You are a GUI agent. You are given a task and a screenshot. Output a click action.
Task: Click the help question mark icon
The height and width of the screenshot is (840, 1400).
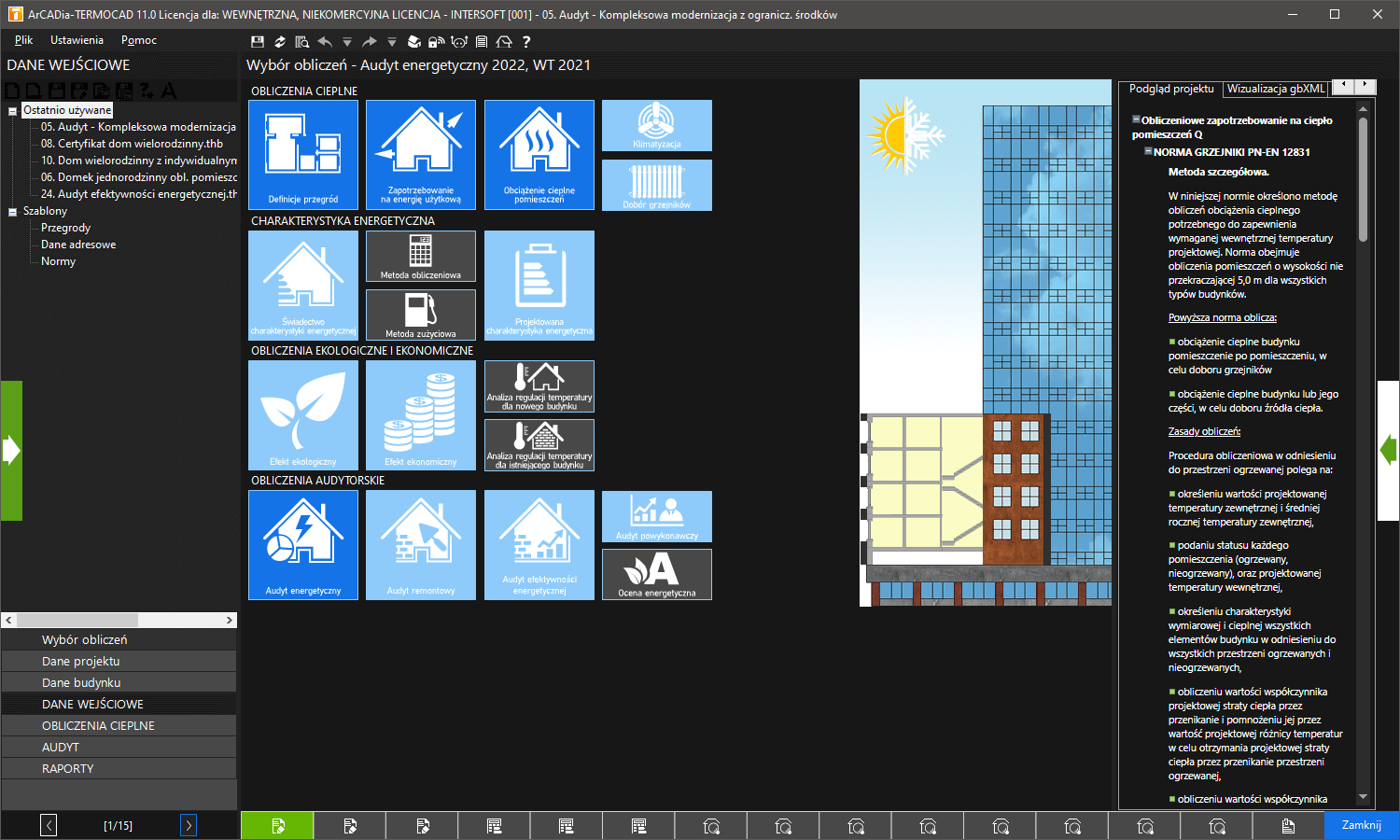pyautogui.click(x=526, y=41)
